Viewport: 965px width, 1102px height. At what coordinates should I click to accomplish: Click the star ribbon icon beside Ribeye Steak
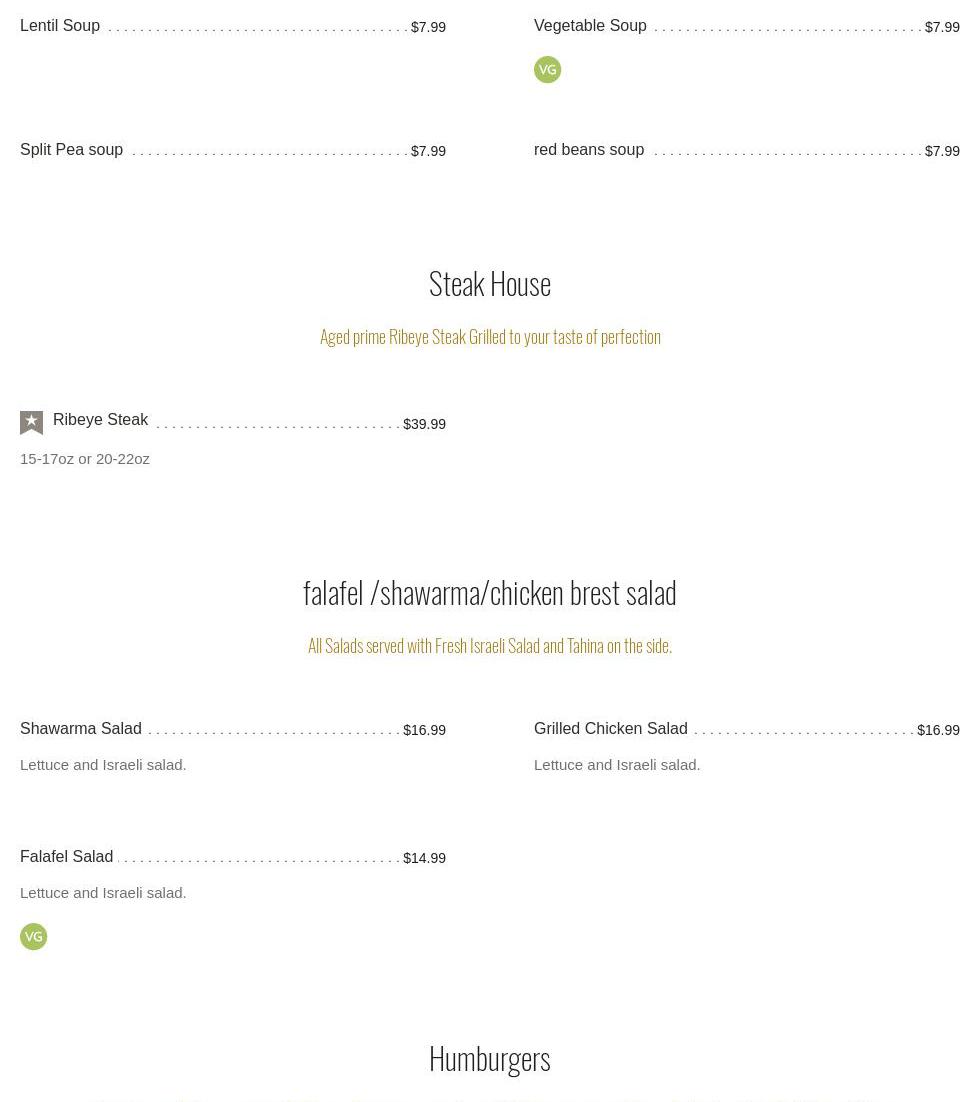32,422
